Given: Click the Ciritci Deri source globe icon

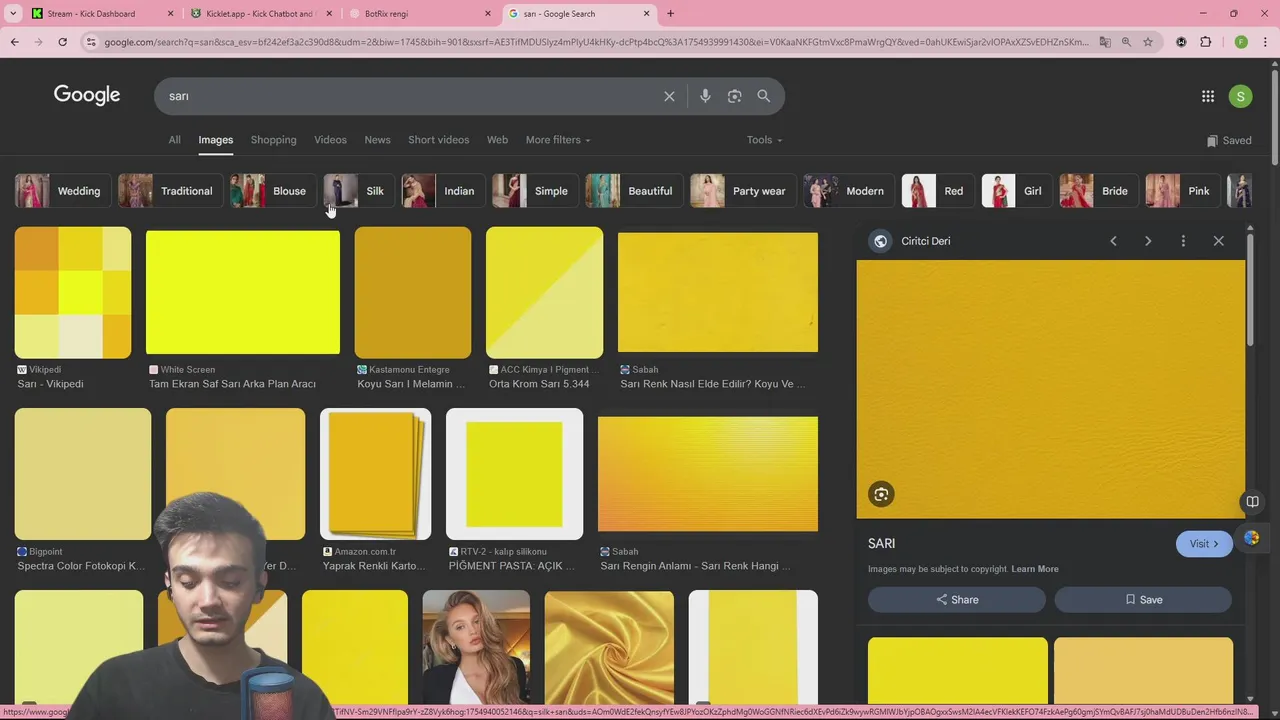Looking at the screenshot, I should coord(880,241).
